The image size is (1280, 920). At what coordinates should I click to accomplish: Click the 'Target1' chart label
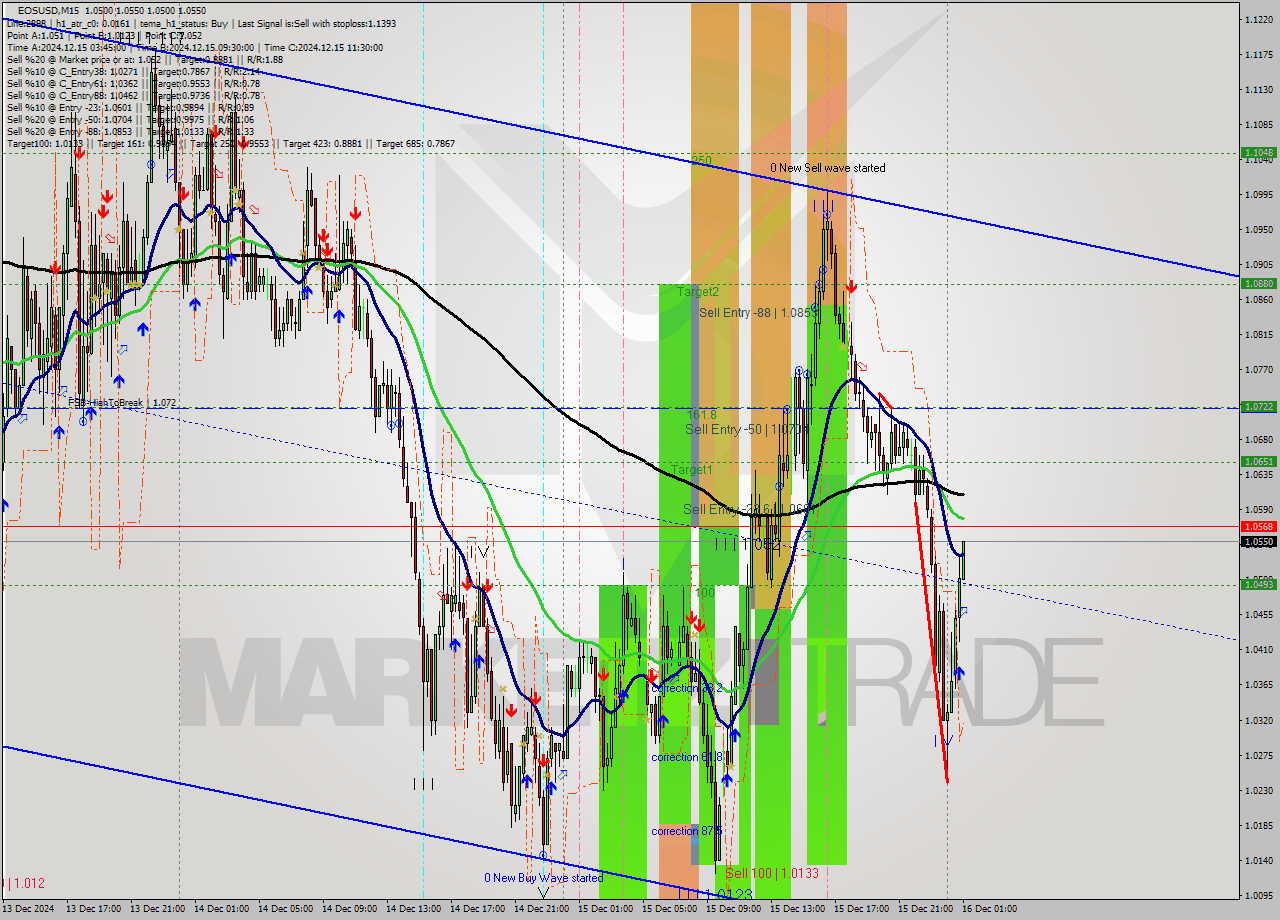click(x=692, y=470)
